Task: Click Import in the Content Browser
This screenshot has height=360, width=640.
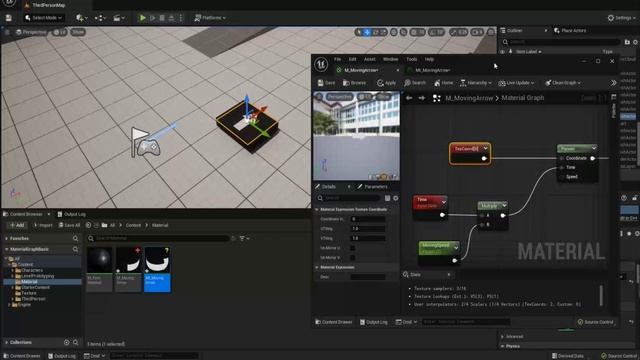Action: coord(43,225)
